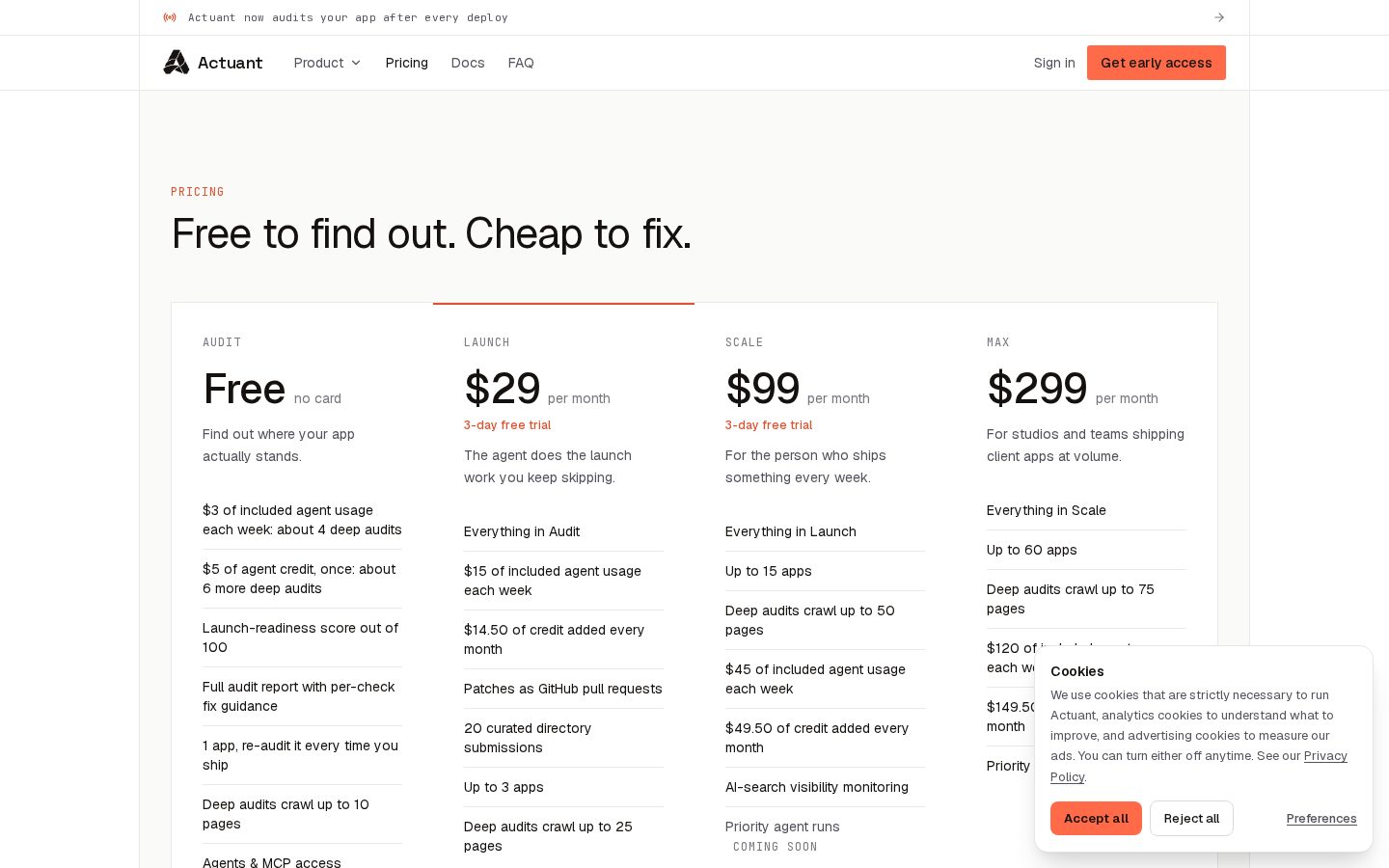This screenshot has width=1389, height=868.
Task: Open the FAQ nav link
Action: [x=521, y=63]
